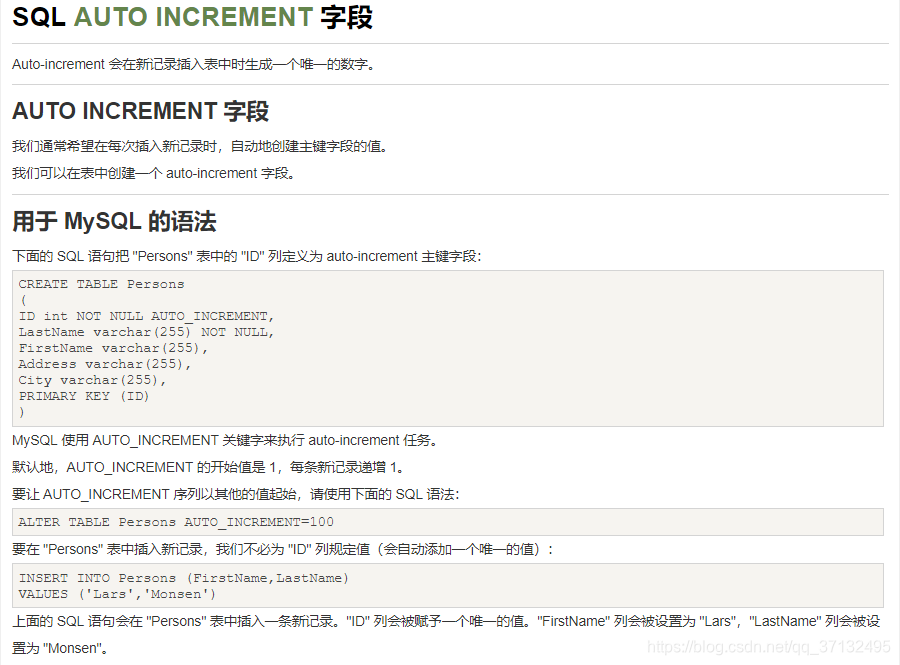
Task: Click the final line "置为 "Monsen"。"
Action: click(60, 648)
